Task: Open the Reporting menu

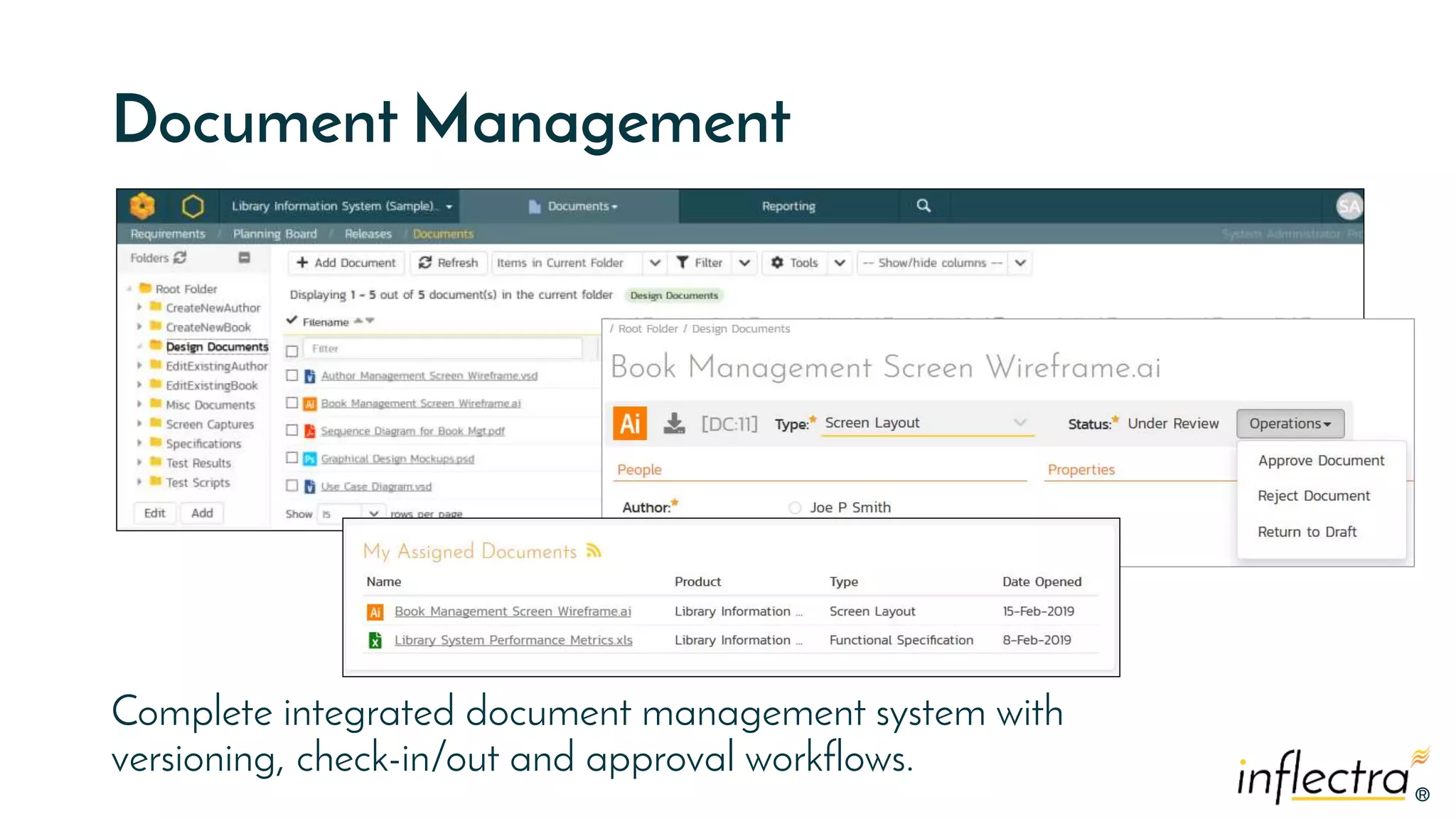Action: pyautogui.click(x=788, y=206)
